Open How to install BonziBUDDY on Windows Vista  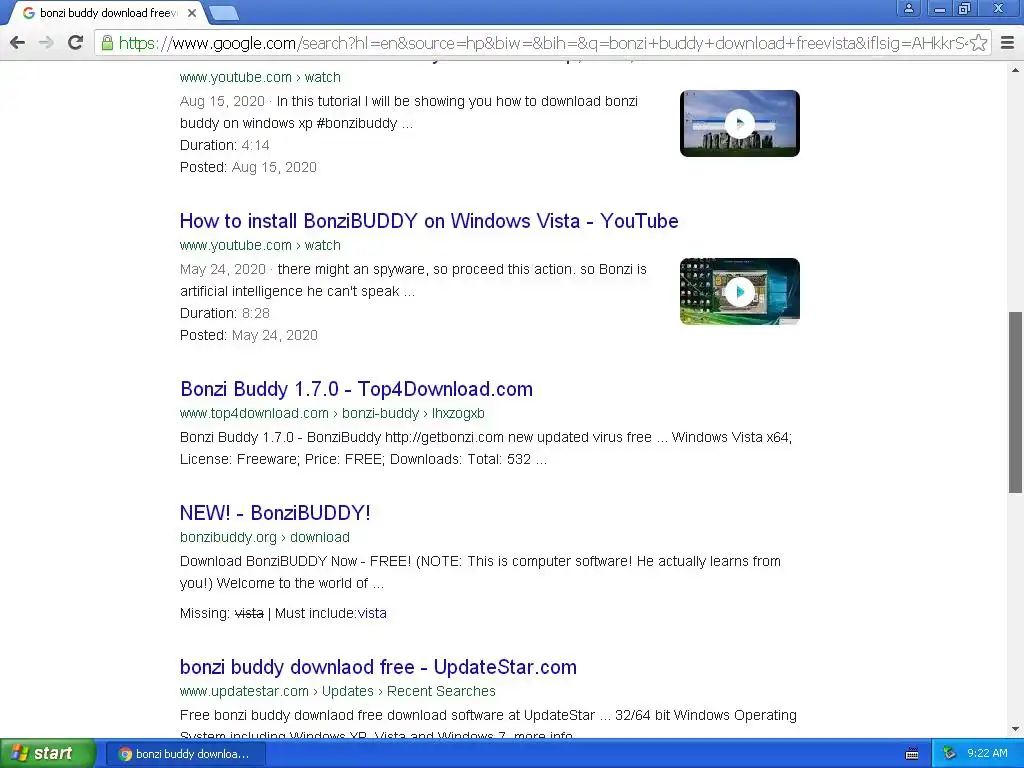(429, 221)
